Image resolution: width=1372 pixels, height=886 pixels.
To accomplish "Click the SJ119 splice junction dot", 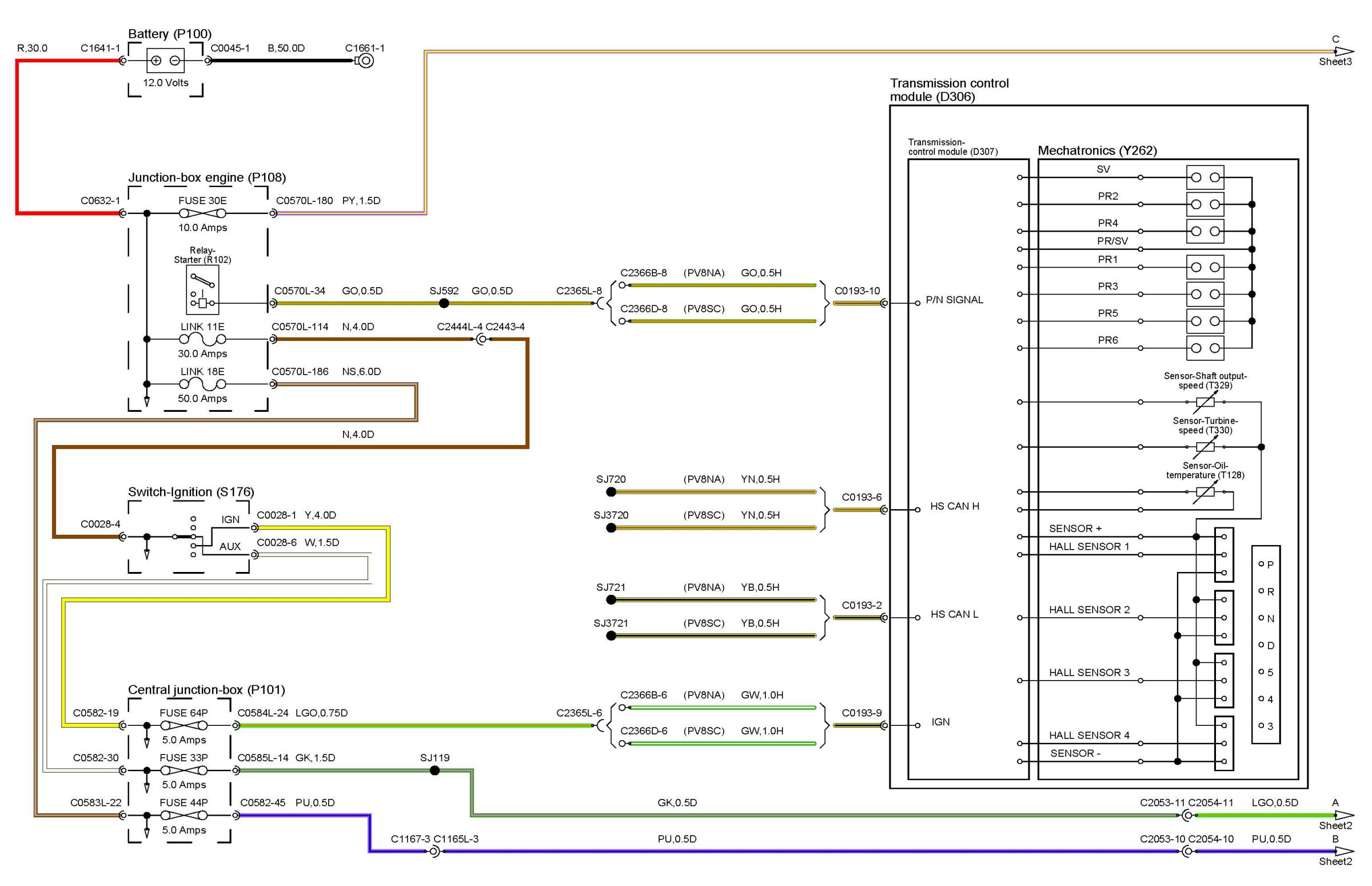I will [x=434, y=770].
